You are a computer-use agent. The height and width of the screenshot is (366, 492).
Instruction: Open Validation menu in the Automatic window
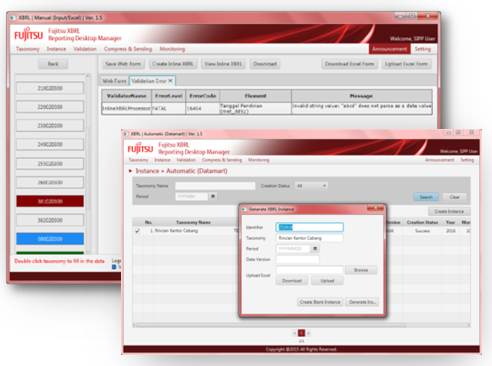186,160
